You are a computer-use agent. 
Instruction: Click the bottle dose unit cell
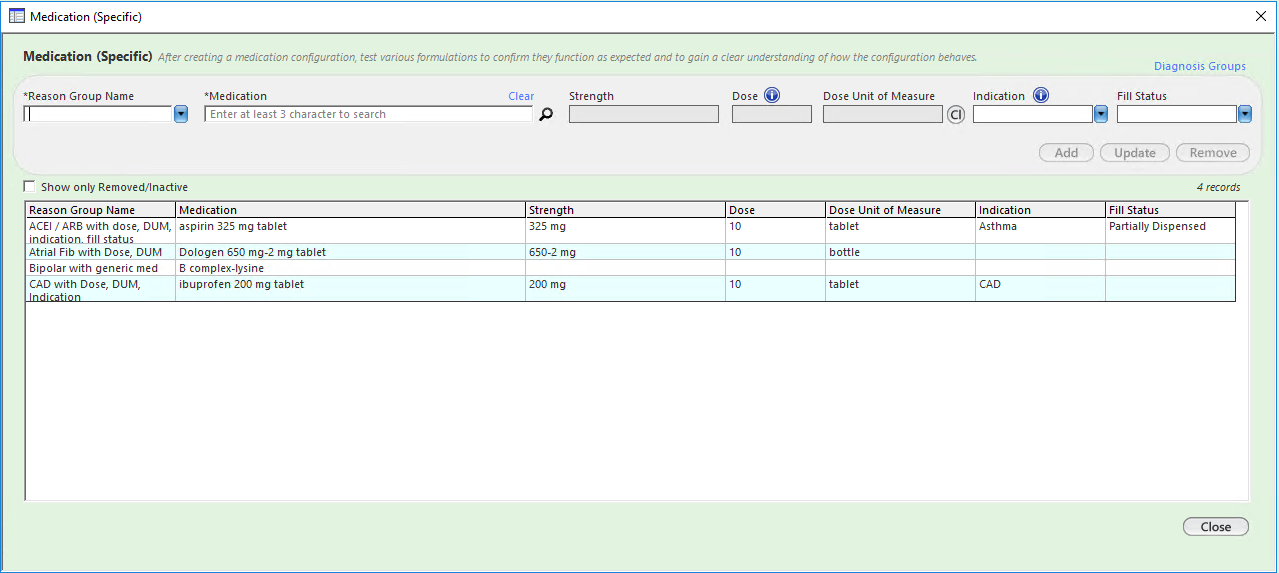(x=900, y=252)
